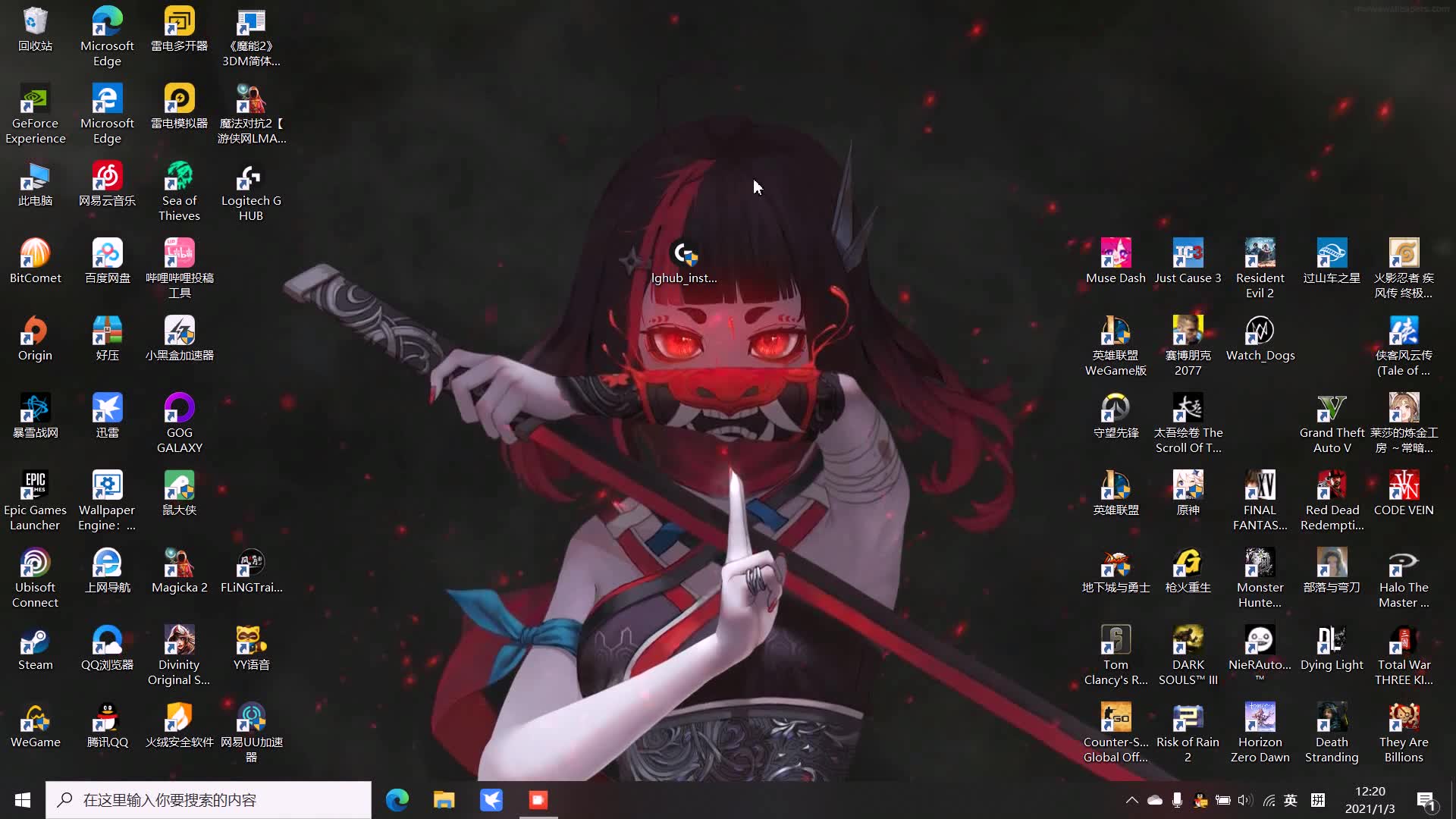Click the lghub_installer file on desktop
Image resolution: width=1456 pixels, height=819 pixels.
coord(683,257)
